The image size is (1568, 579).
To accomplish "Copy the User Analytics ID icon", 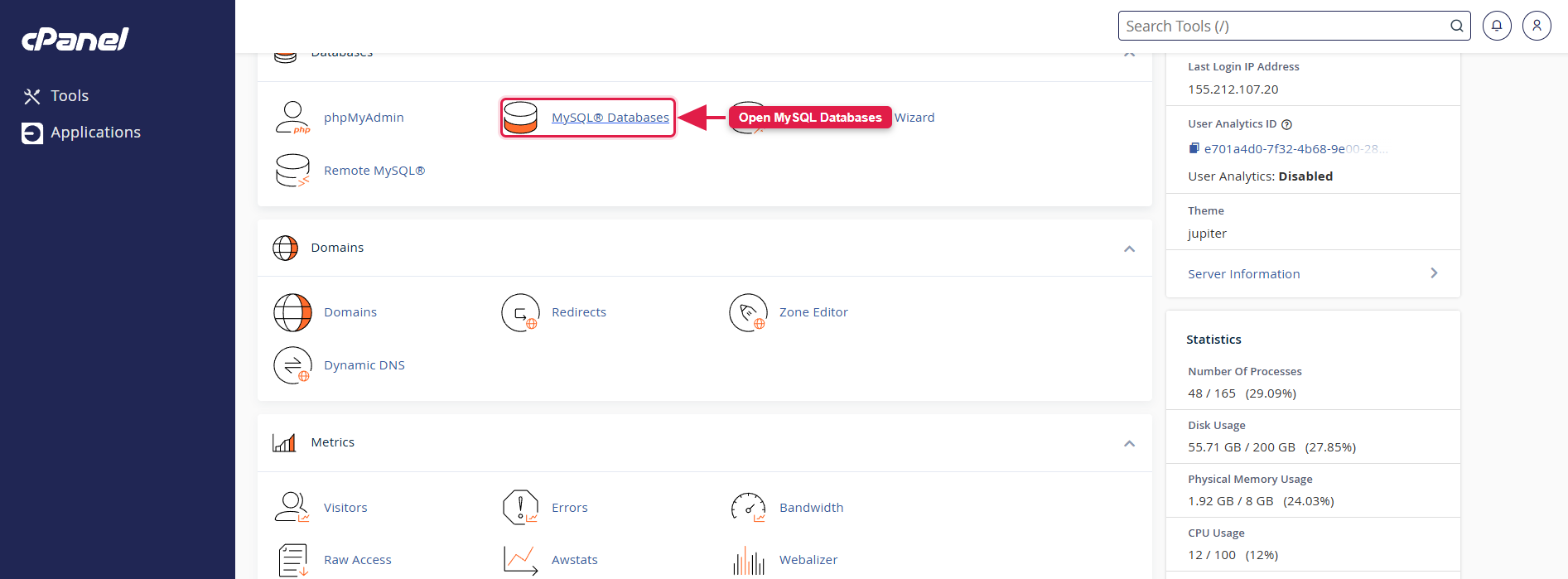I will click(1194, 148).
